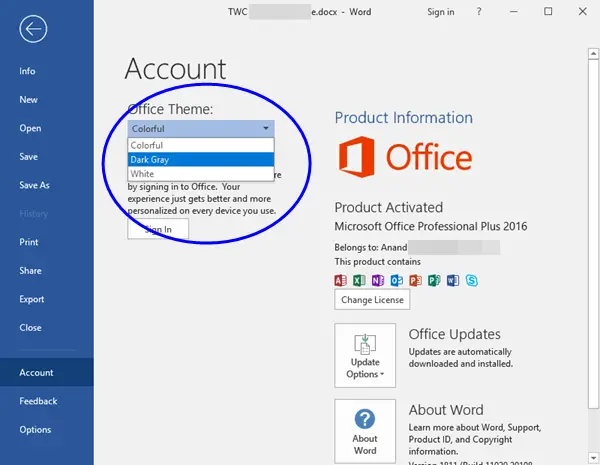This screenshot has height=465, width=600.
Task: Open the help question mark in title bar
Action: (479, 12)
